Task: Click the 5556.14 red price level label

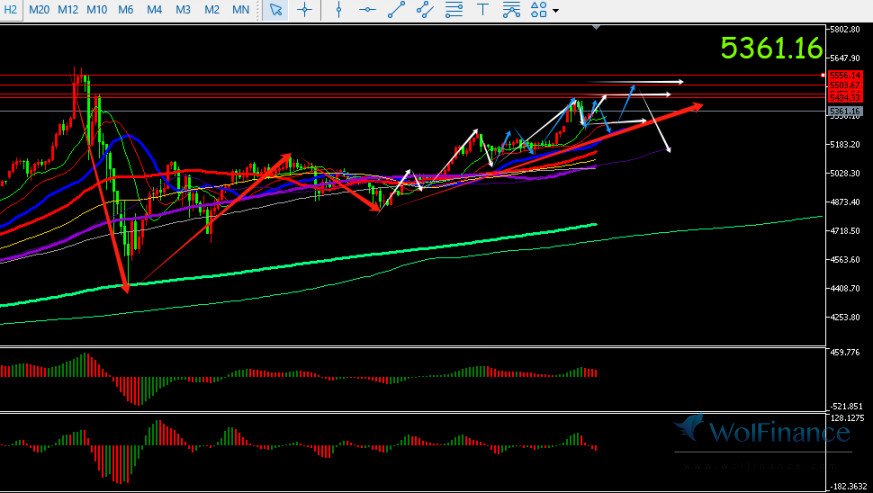Action: [845, 76]
